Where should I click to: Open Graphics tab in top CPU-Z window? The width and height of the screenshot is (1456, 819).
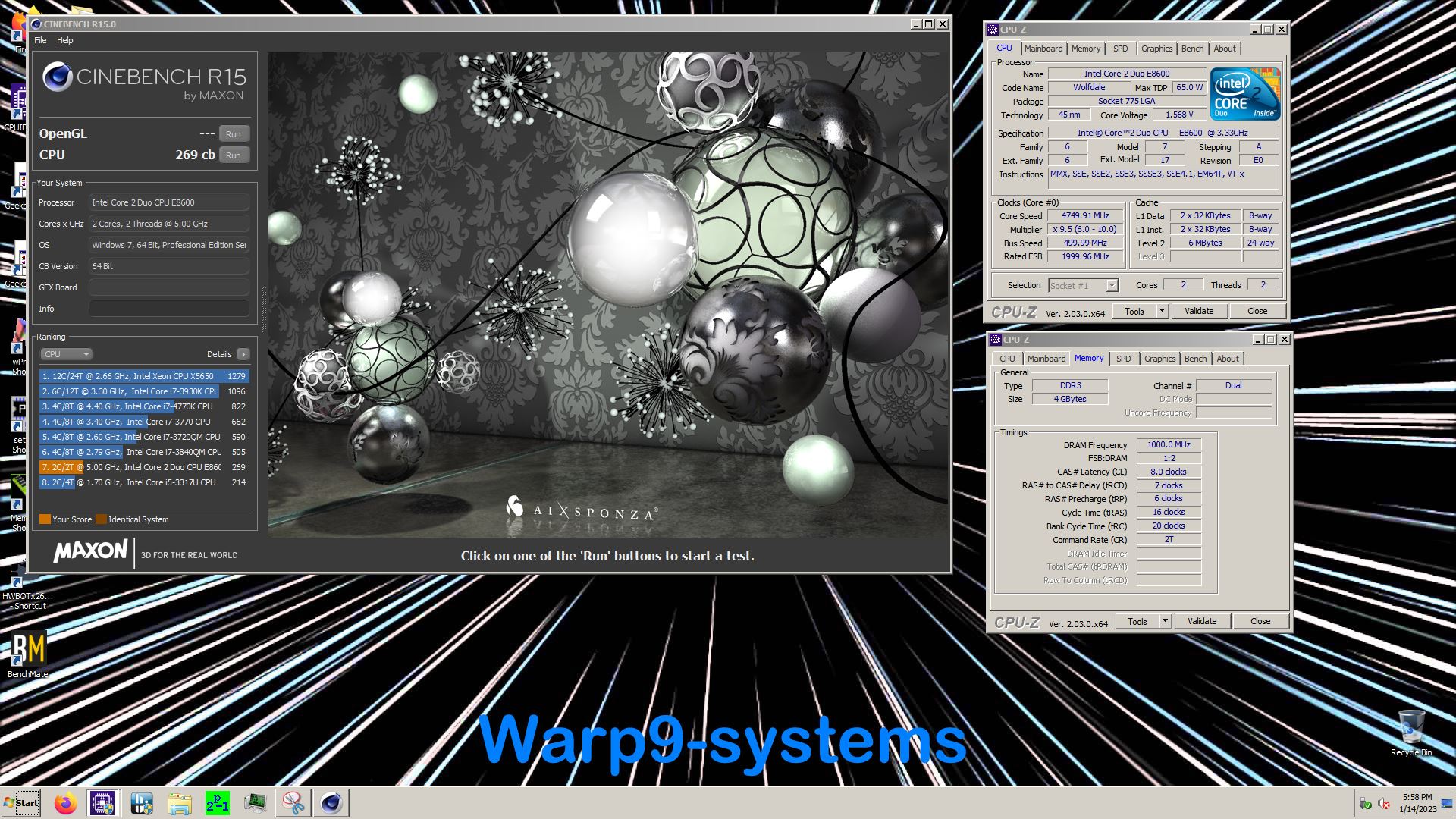click(1156, 49)
